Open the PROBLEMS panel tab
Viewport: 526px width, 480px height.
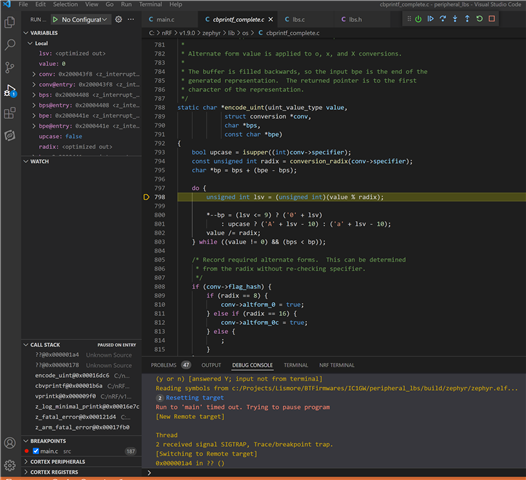click(x=163, y=365)
